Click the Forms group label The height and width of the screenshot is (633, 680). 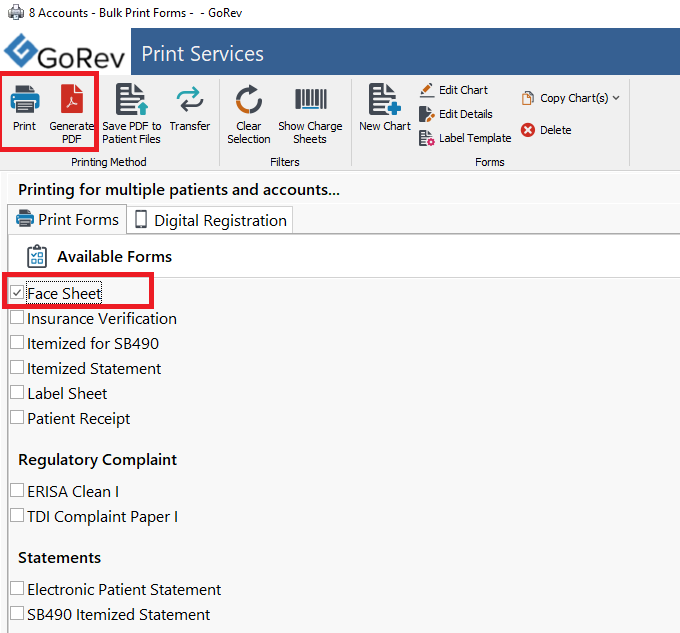[490, 162]
